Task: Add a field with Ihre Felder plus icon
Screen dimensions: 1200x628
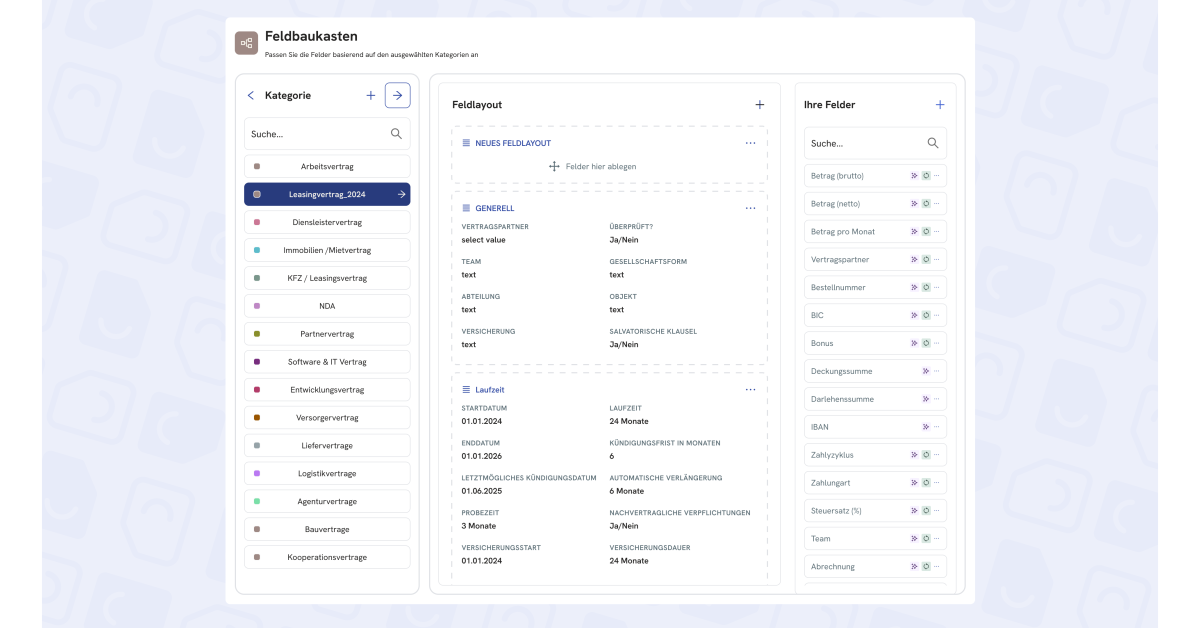Action: tap(940, 104)
